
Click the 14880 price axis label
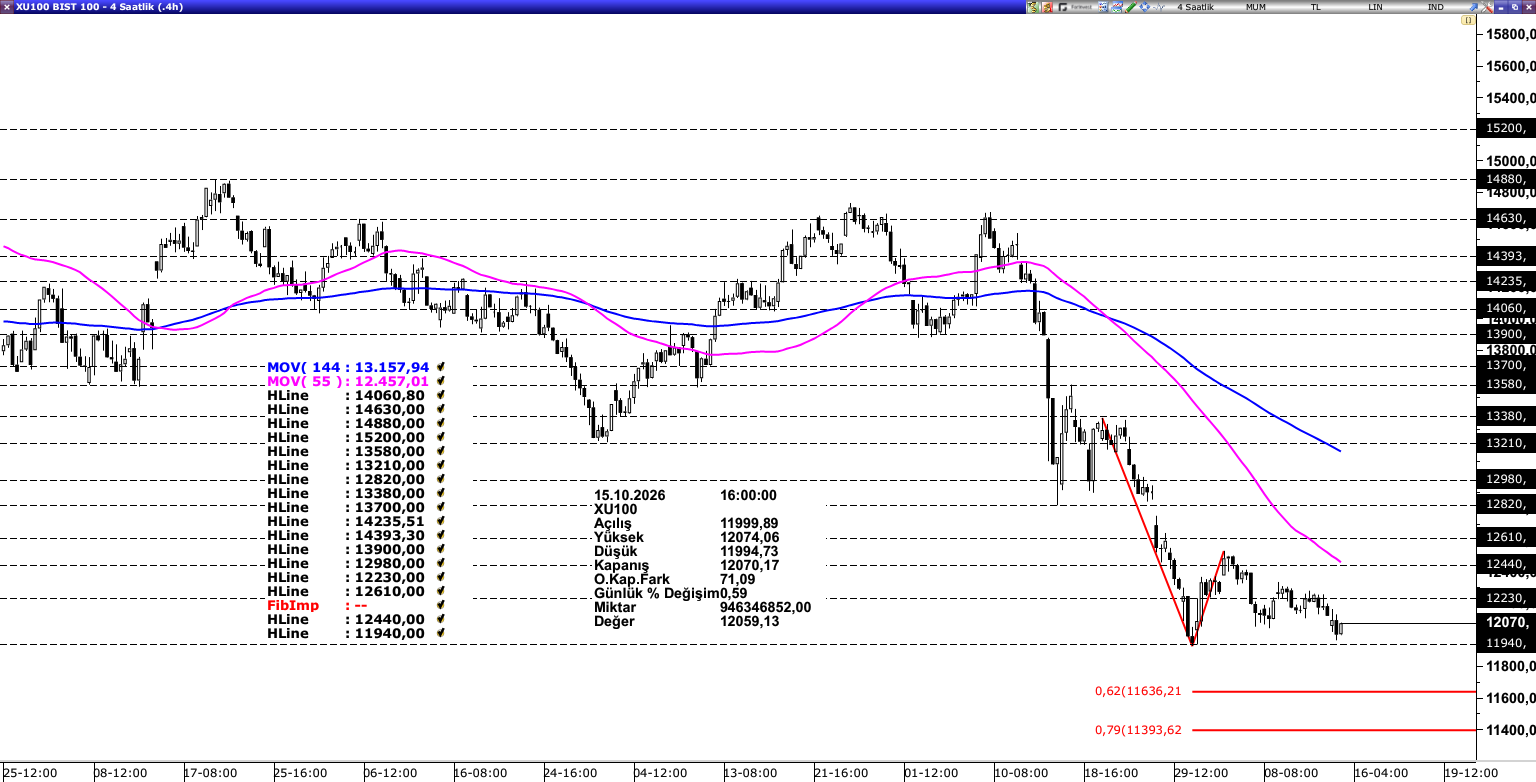coord(1506,179)
